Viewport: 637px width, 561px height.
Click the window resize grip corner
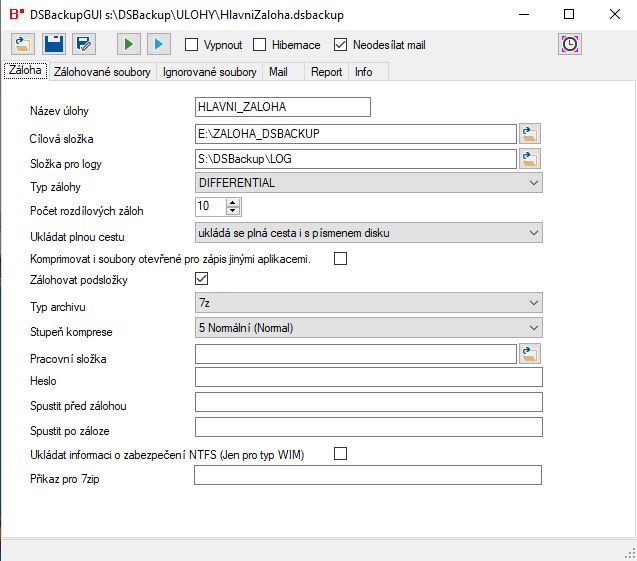click(630, 554)
